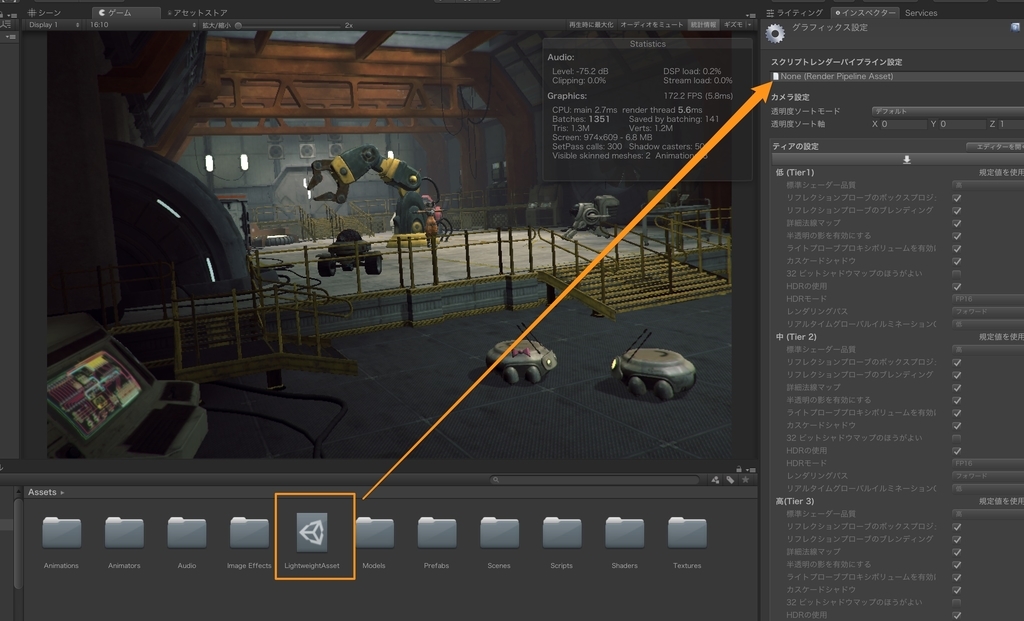Click the Assets breadcrumb label
Image resolution: width=1024 pixels, height=621 pixels.
click(42, 492)
